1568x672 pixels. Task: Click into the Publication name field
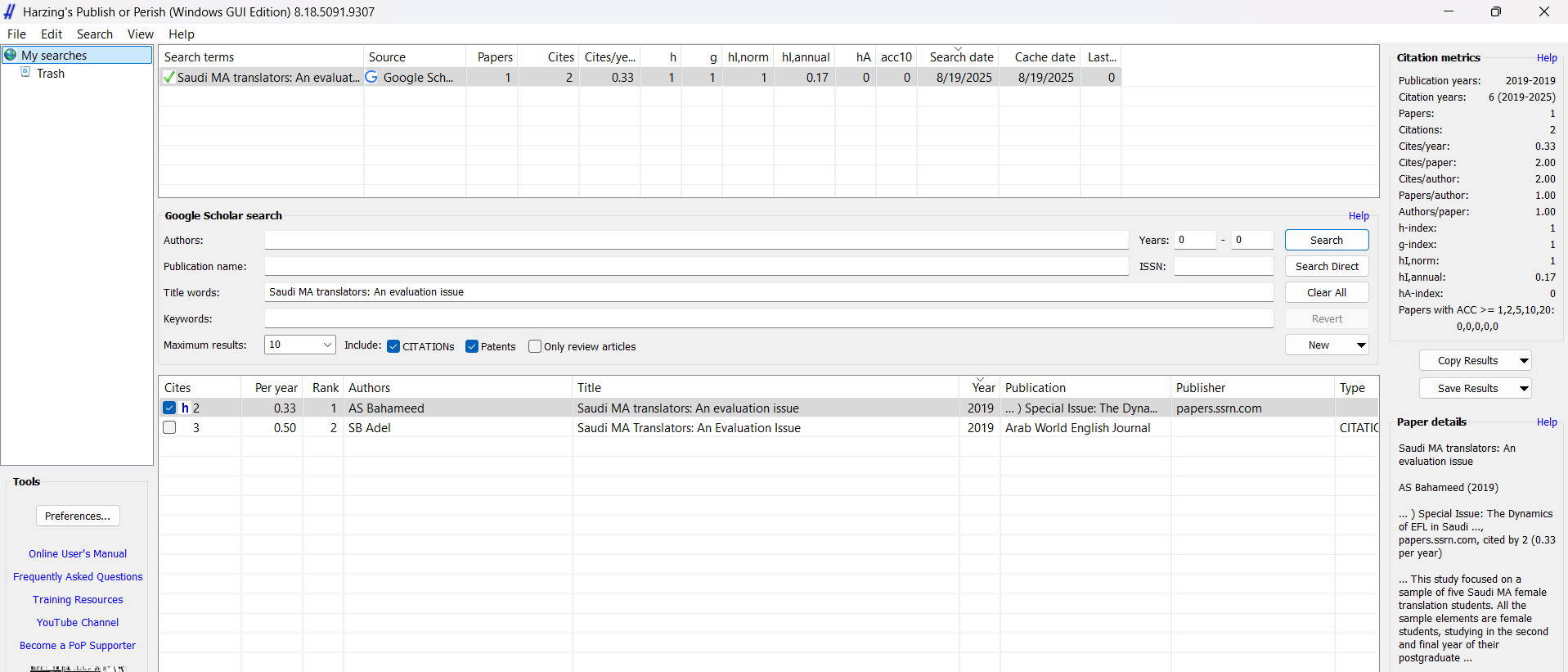click(696, 266)
